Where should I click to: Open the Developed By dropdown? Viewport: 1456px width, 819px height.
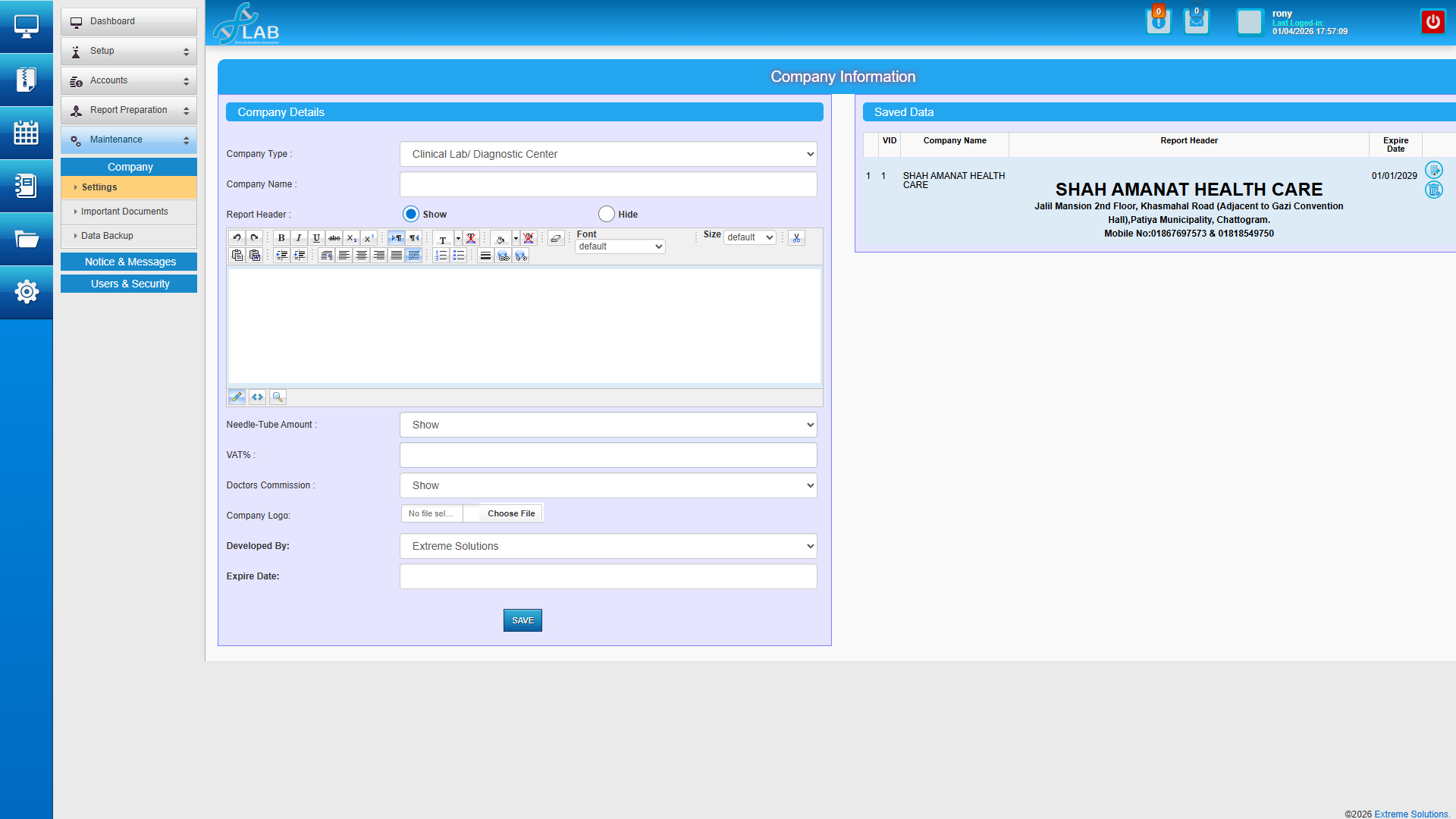(608, 546)
